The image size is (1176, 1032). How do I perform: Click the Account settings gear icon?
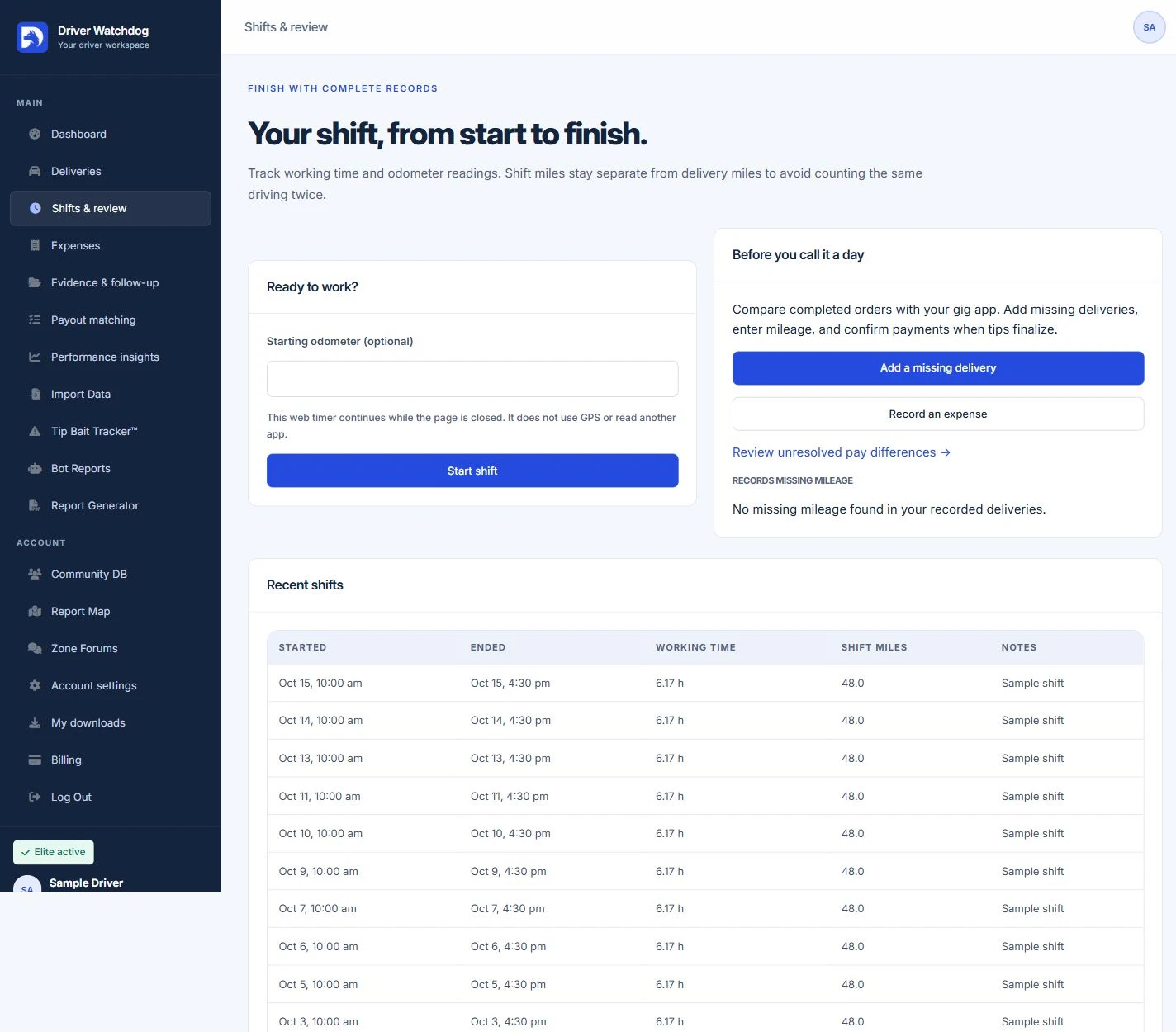click(x=35, y=685)
